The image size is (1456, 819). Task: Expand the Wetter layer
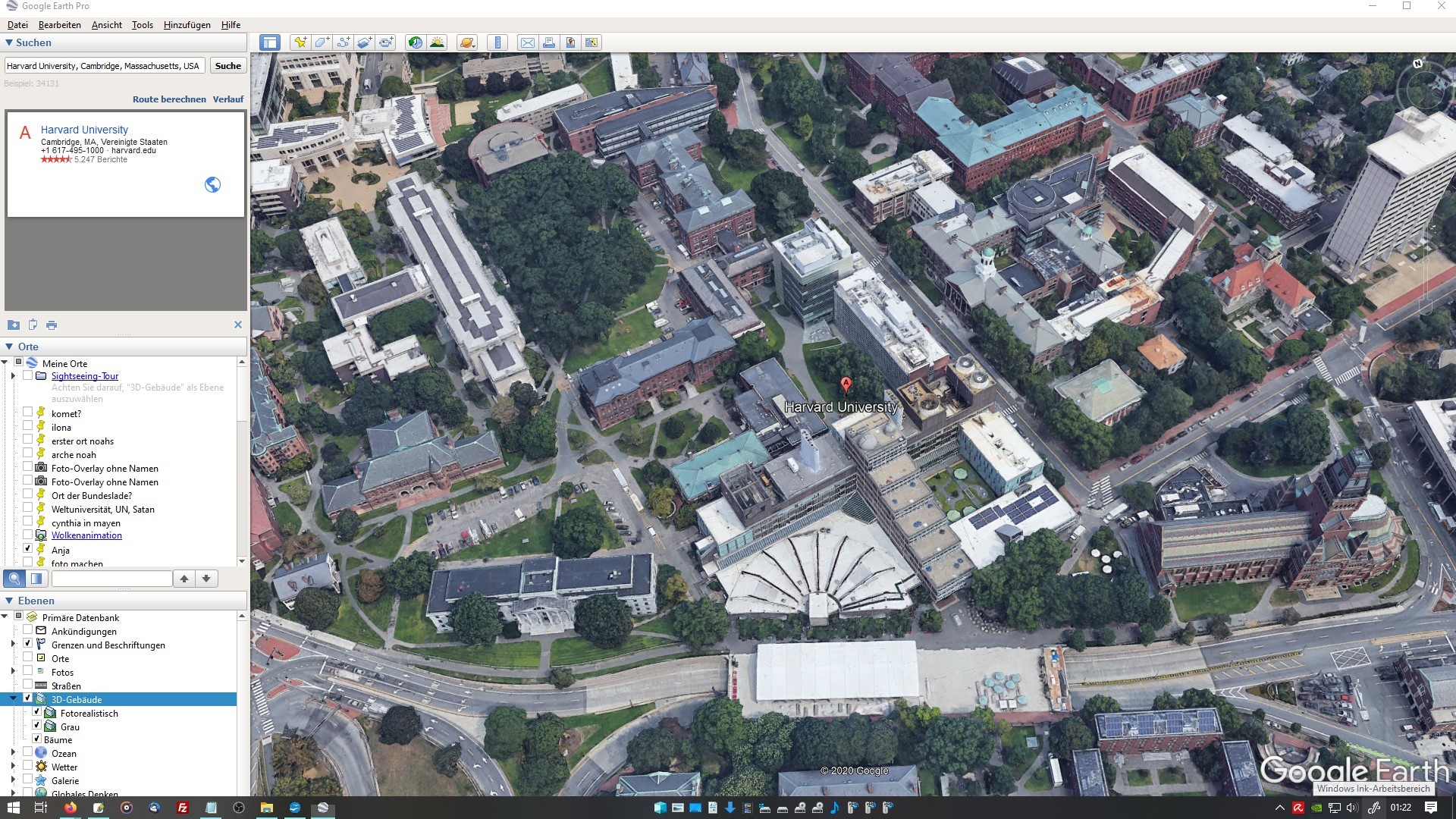(13, 767)
